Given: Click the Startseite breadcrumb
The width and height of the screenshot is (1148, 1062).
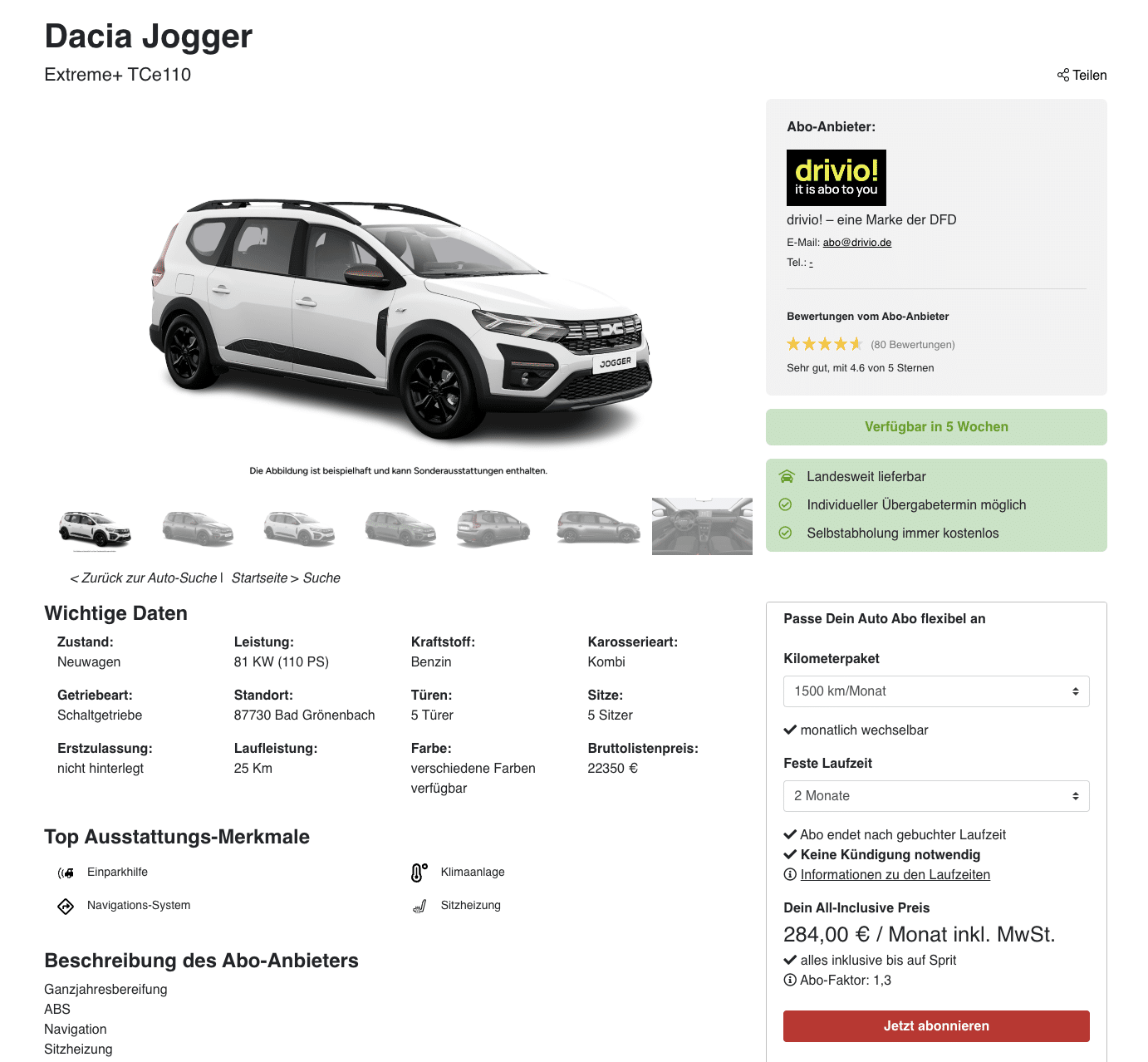Looking at the screenshot, I should click(x=259, y=578).
